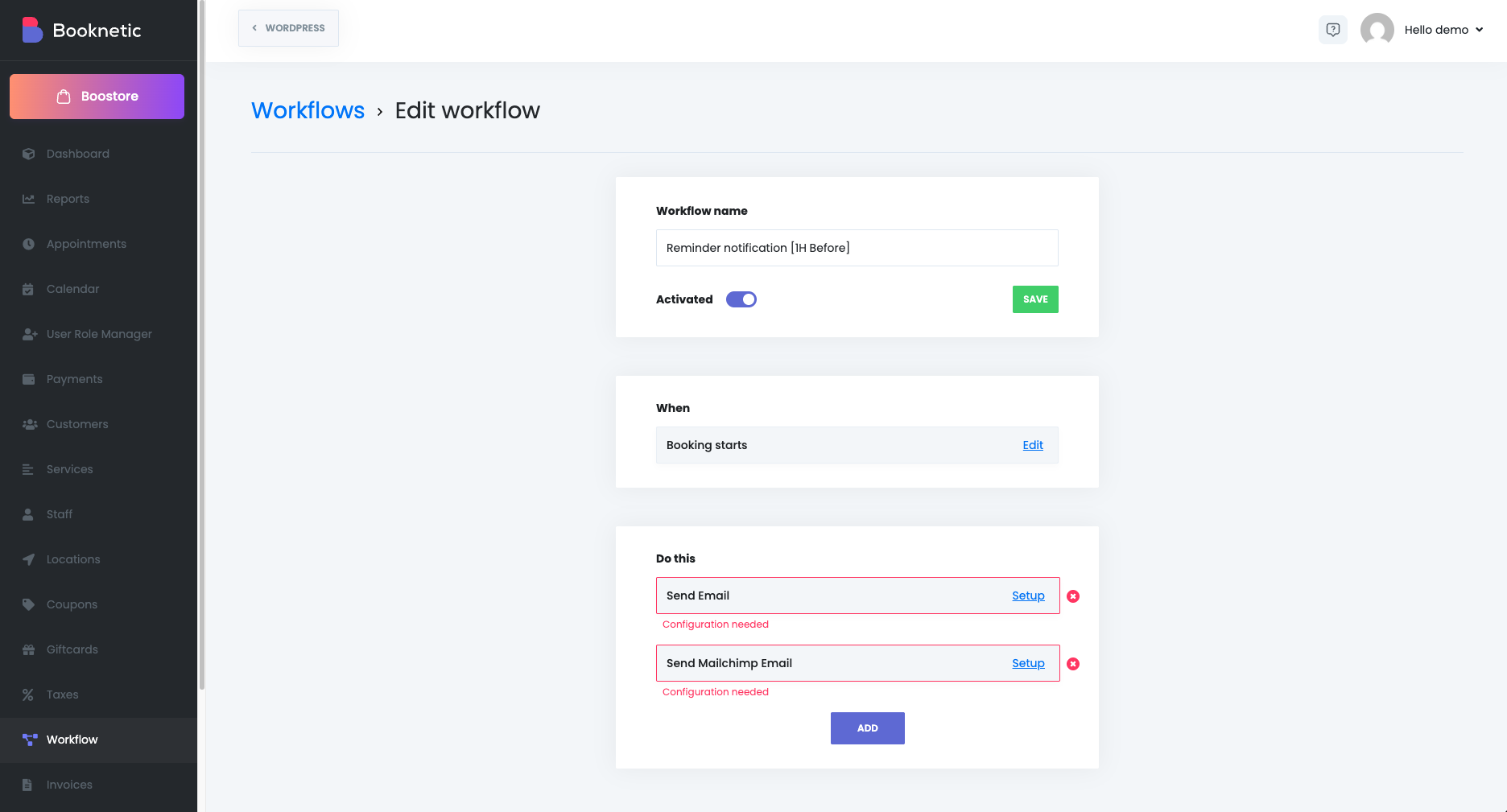The image size is (1507, 812).
Task: Open the Staff label in sidebar
Action: (x=60, y=514)
